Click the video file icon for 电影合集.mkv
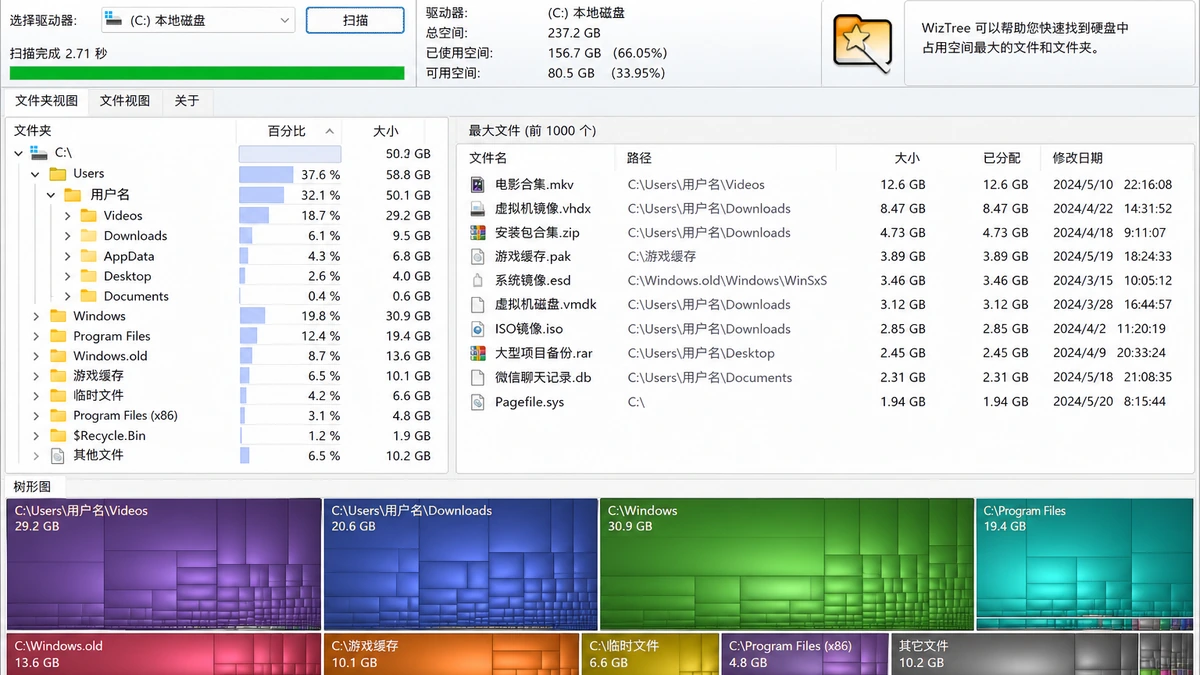The image size is (1200, 675). point(478,185)
